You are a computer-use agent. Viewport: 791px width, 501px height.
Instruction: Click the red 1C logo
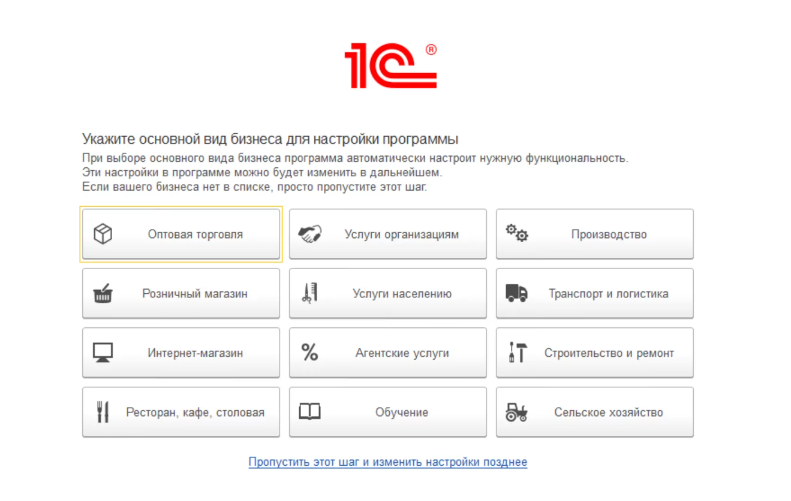tap(390, 66)
